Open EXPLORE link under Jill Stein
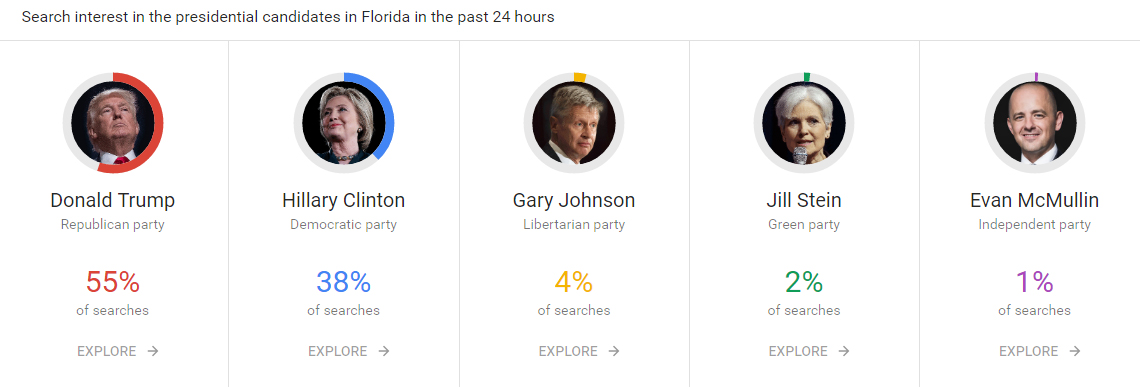 pos(809,351)
